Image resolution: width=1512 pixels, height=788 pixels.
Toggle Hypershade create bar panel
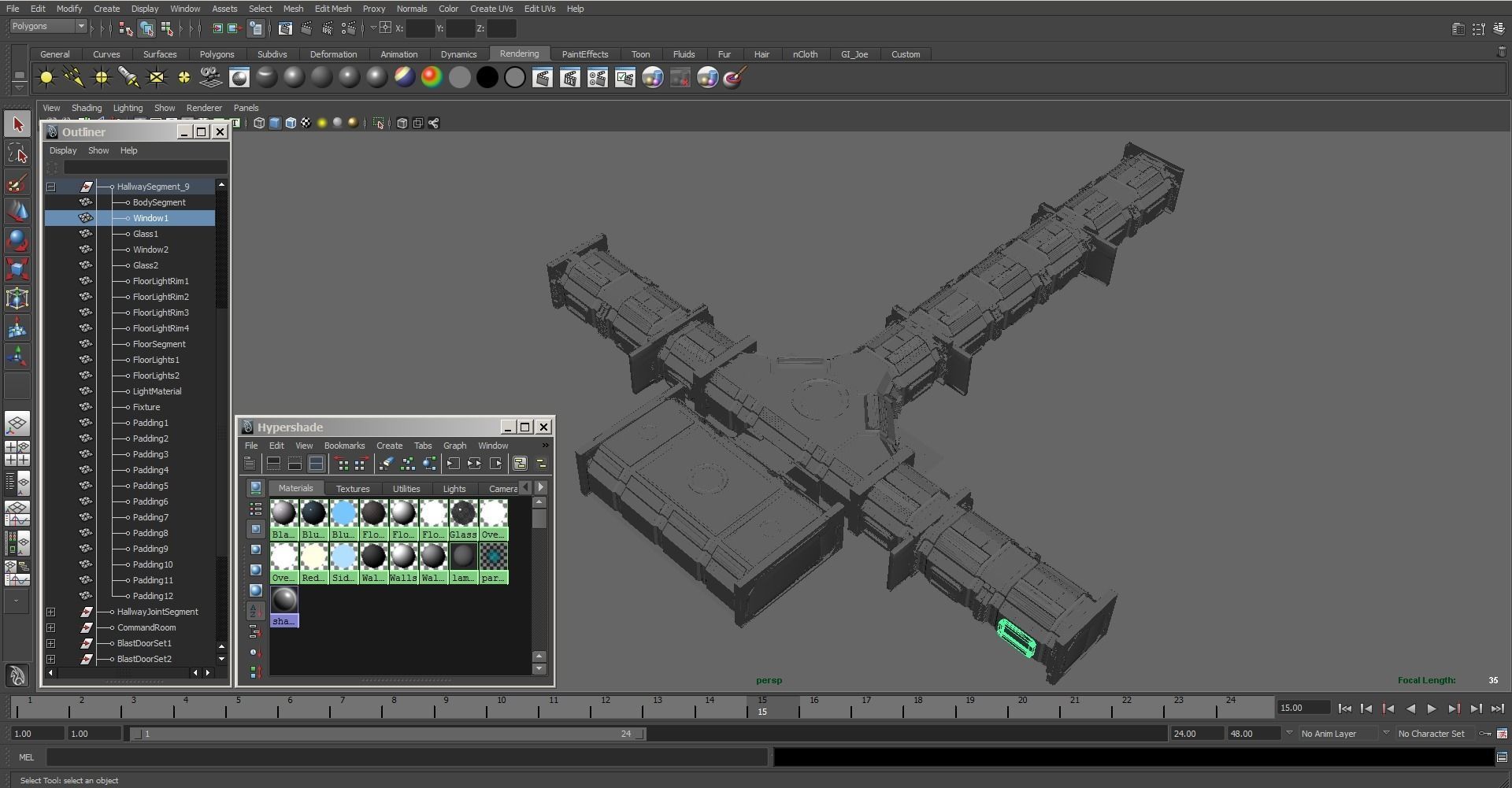point(250,464)
